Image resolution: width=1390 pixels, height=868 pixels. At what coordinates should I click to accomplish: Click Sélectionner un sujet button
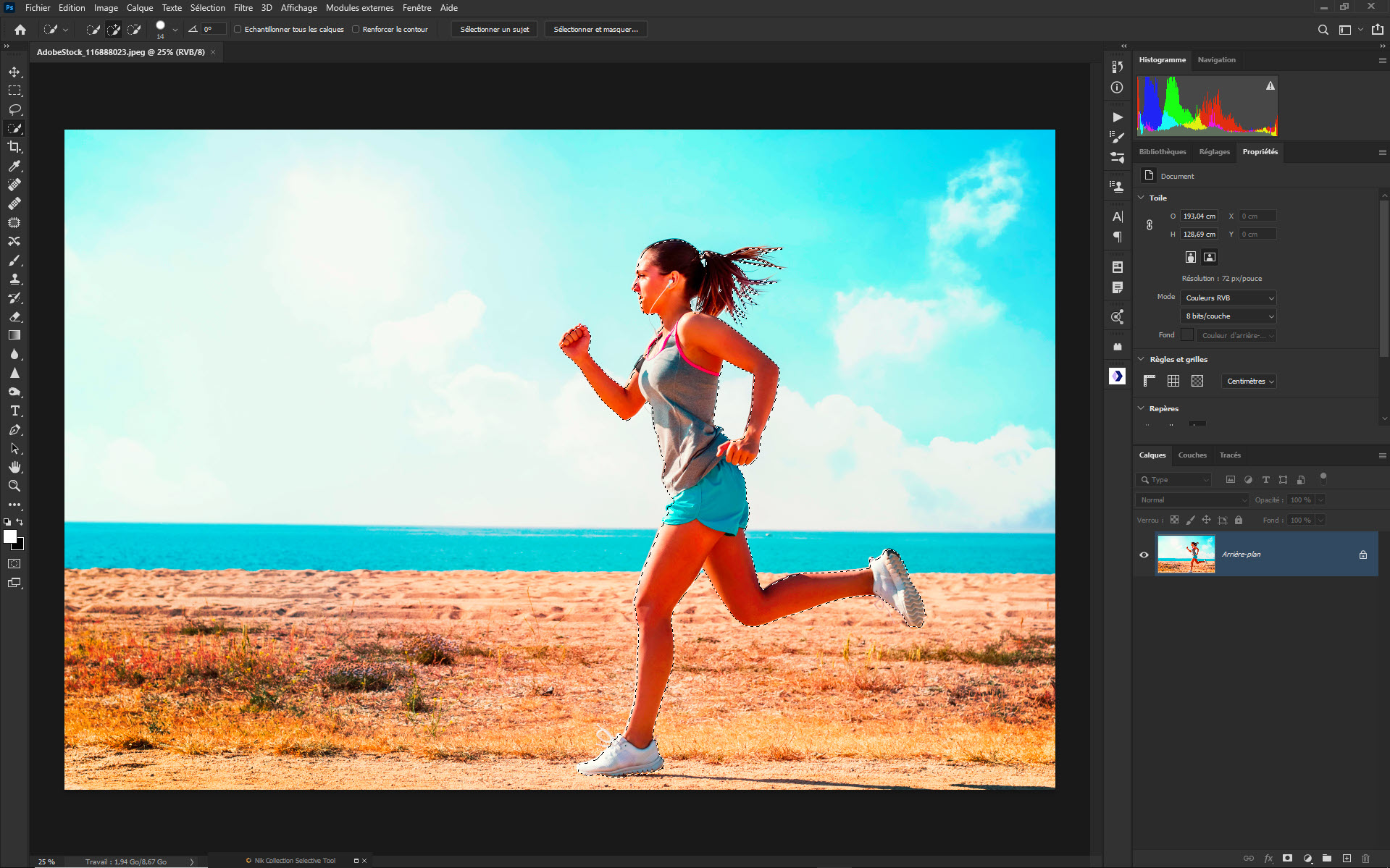click(x=494, y=30)
